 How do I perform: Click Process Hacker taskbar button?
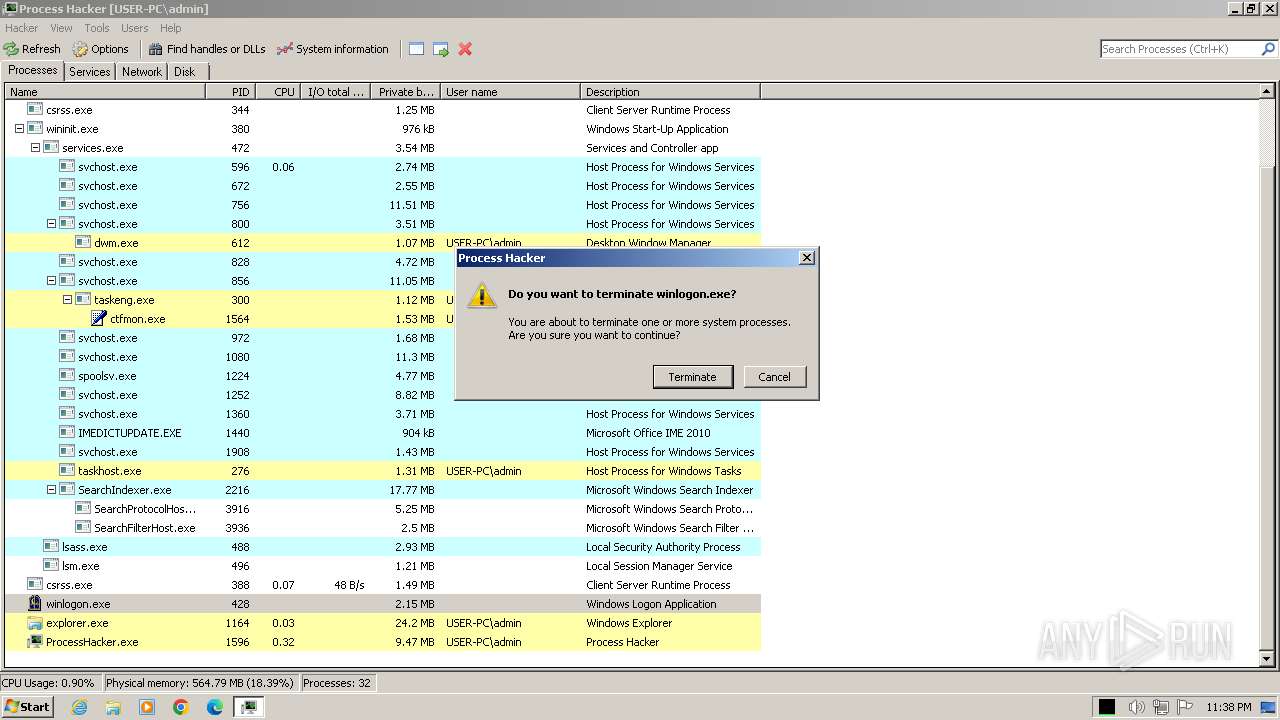click(x=248, y=707)
